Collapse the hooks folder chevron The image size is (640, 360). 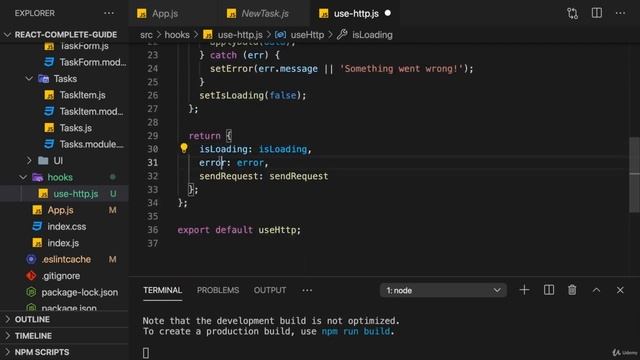click(x=23, y=177)
